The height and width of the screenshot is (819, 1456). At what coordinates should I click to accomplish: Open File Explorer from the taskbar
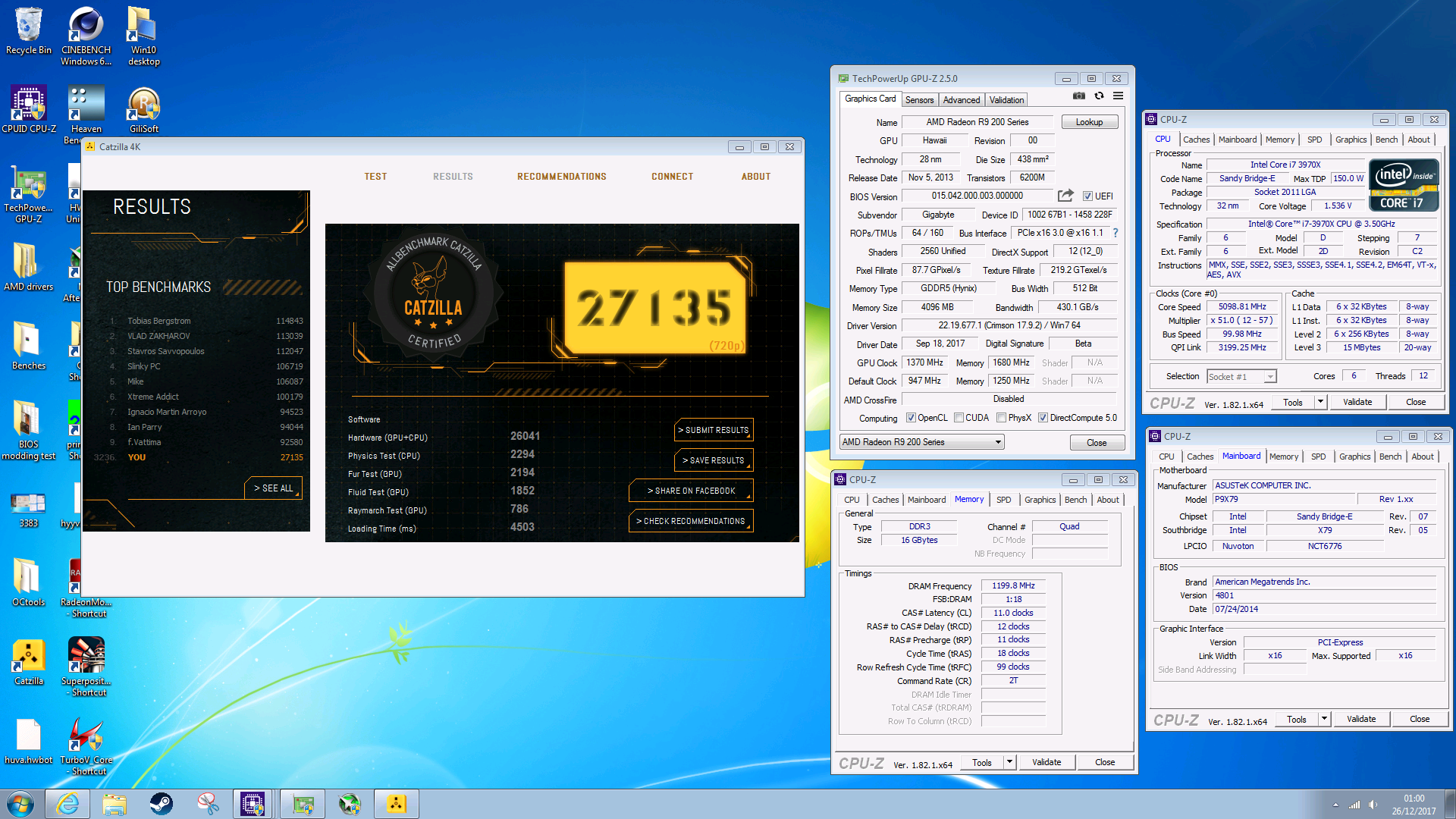tap(115, 804)
